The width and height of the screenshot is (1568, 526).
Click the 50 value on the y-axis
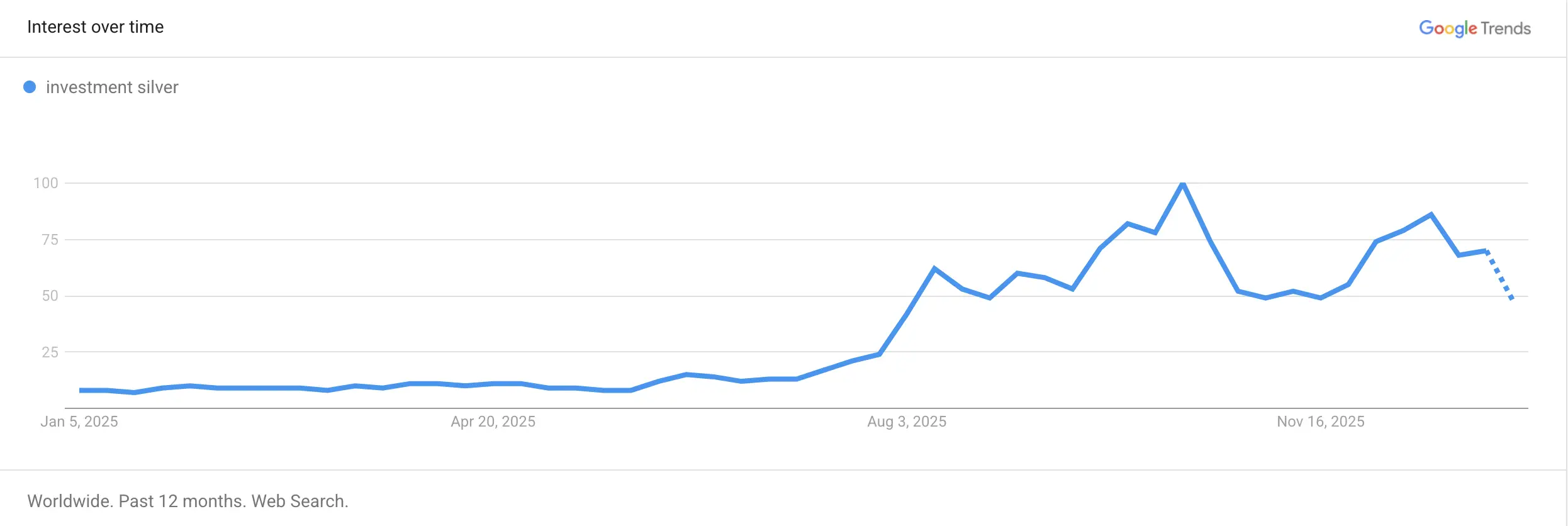[50, 296]
